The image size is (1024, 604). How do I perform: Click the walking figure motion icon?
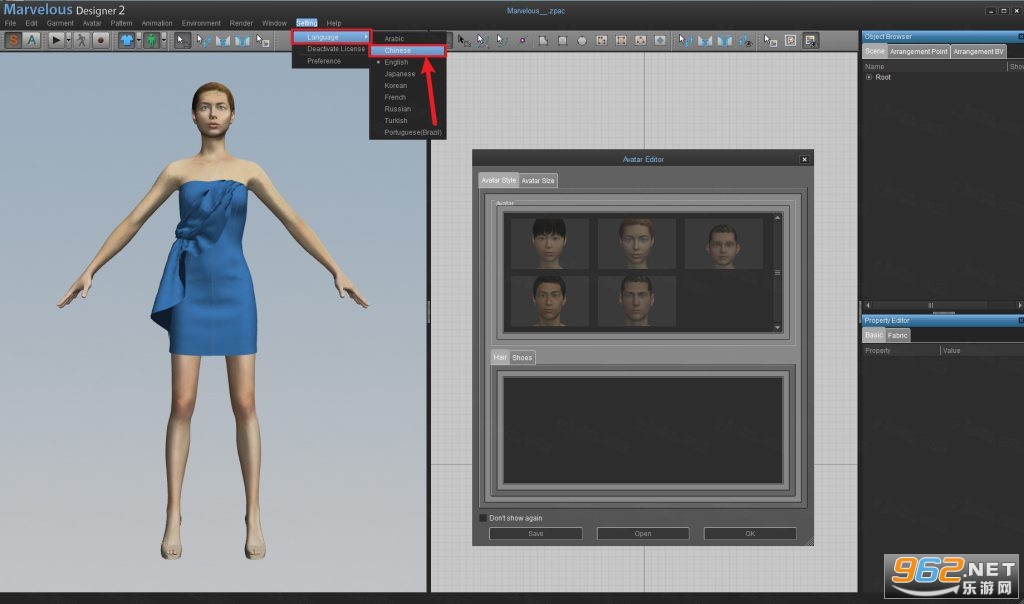pos(82,40)
